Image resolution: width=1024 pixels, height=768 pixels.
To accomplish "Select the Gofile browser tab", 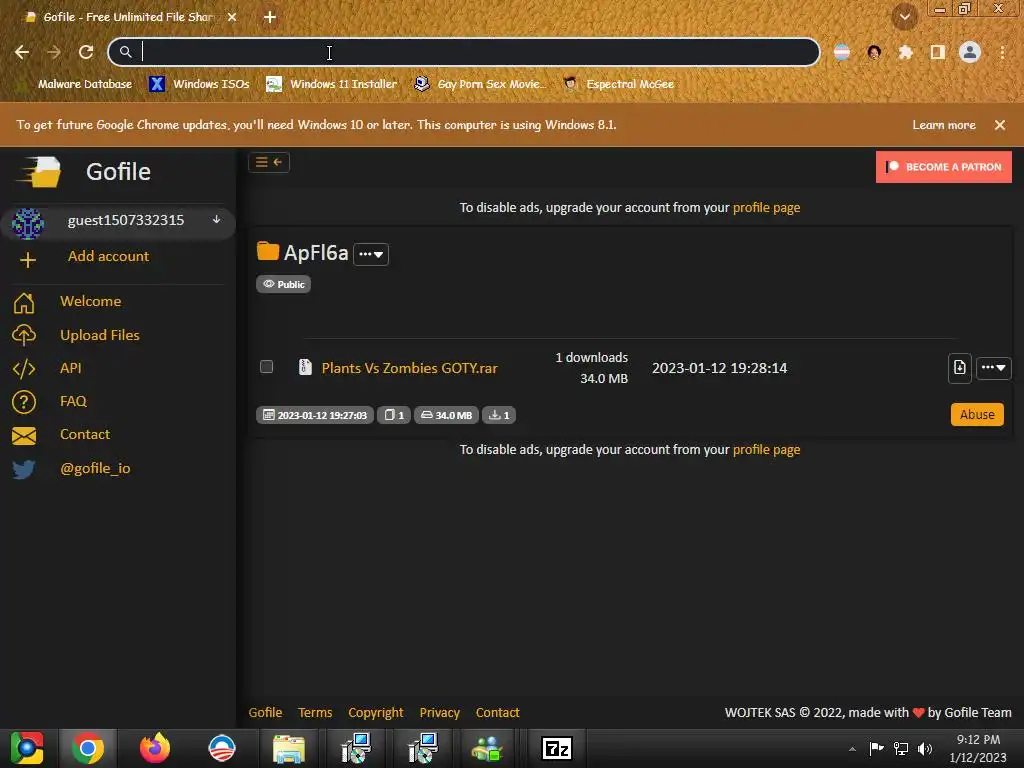I will [x=129, y=17].
